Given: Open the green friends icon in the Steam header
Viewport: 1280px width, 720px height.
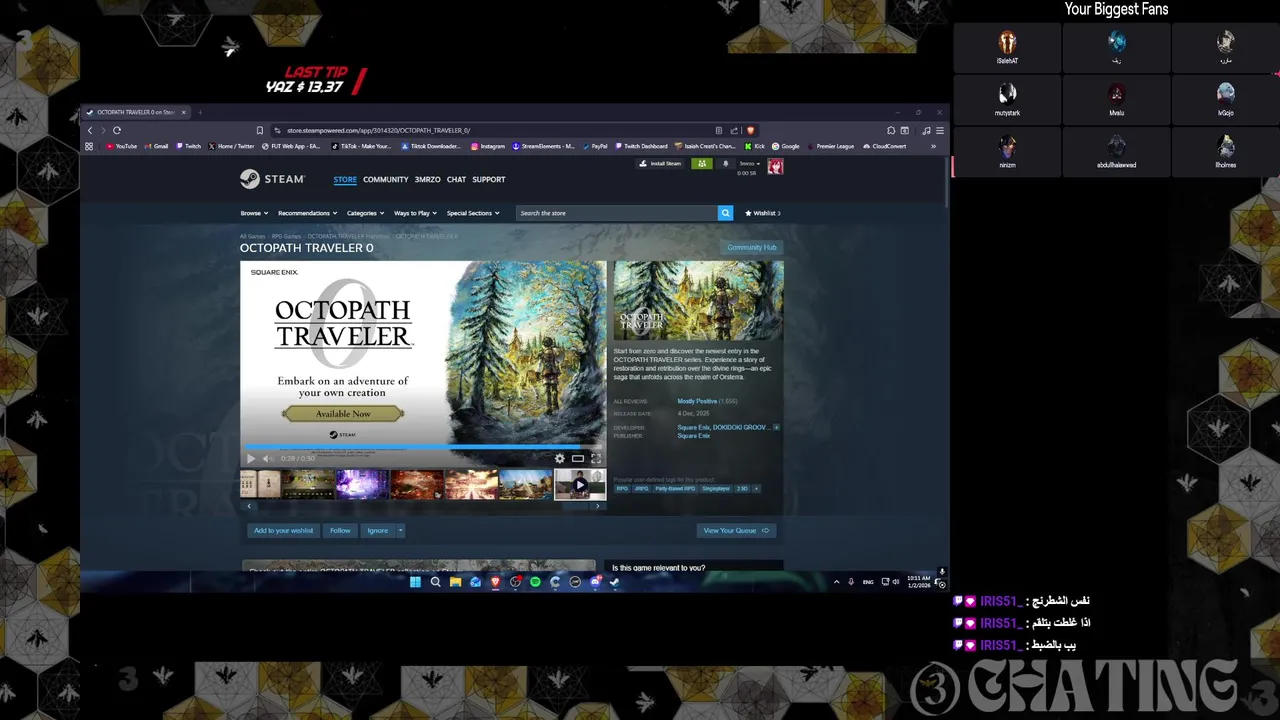Looking at the screenshot, I should pos(702,163).
